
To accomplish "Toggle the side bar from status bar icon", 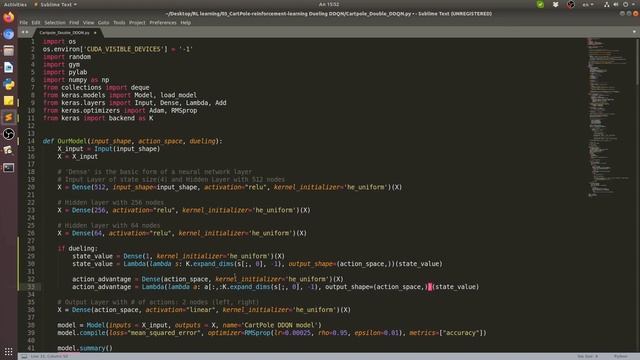I will 24,356.
